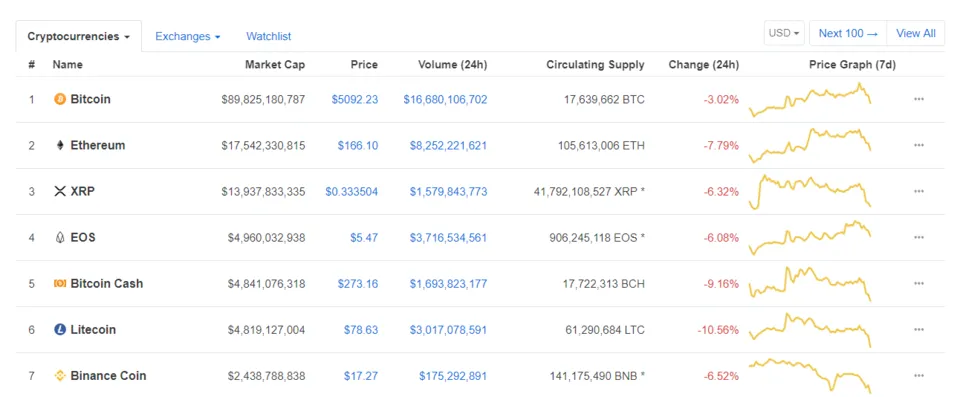Image resolution: width=960 pixels, height=397 pixels.
Task: Click Binance Coin price $17.27
Action: click(361, 376)
